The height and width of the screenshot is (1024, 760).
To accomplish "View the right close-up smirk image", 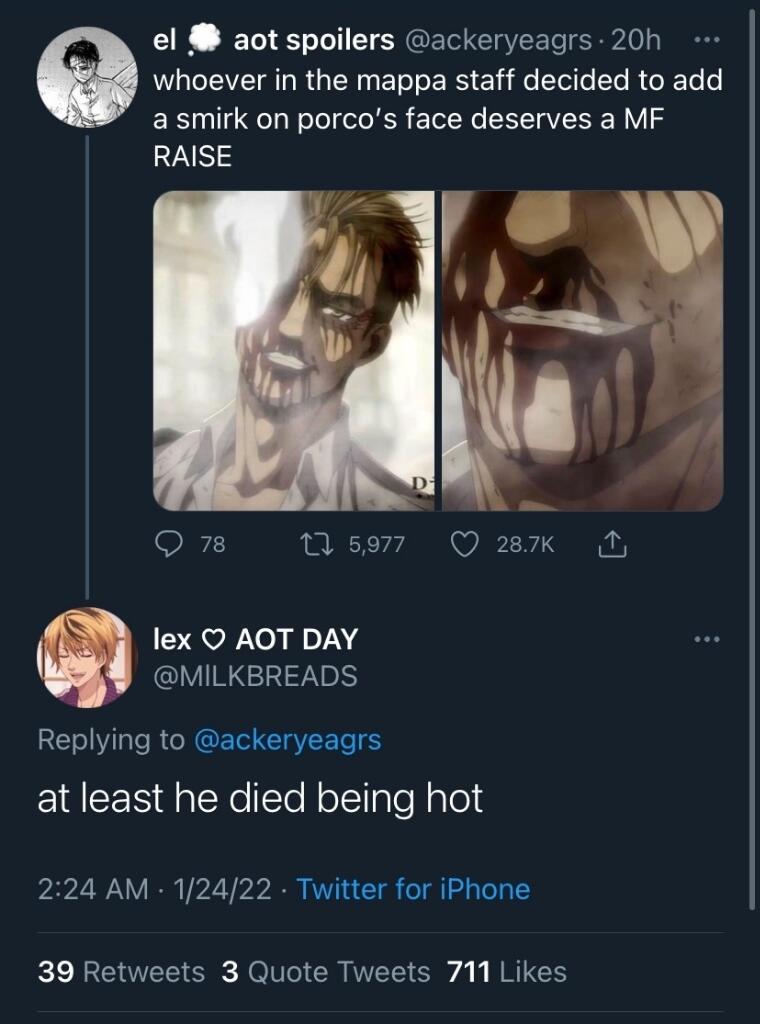I will (582, 350).
